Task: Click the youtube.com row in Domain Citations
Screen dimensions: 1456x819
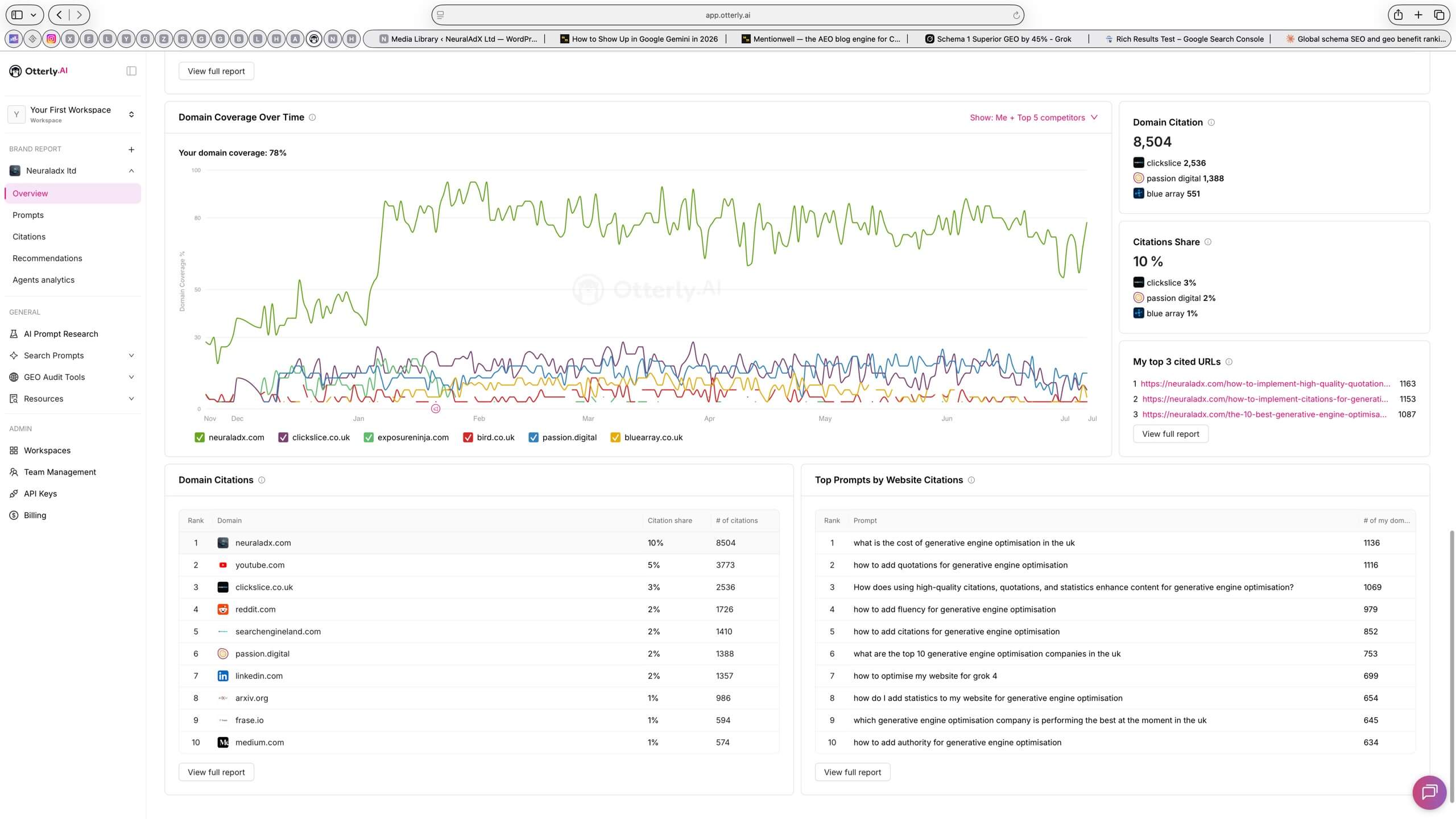Action: (x=479, y=565)
